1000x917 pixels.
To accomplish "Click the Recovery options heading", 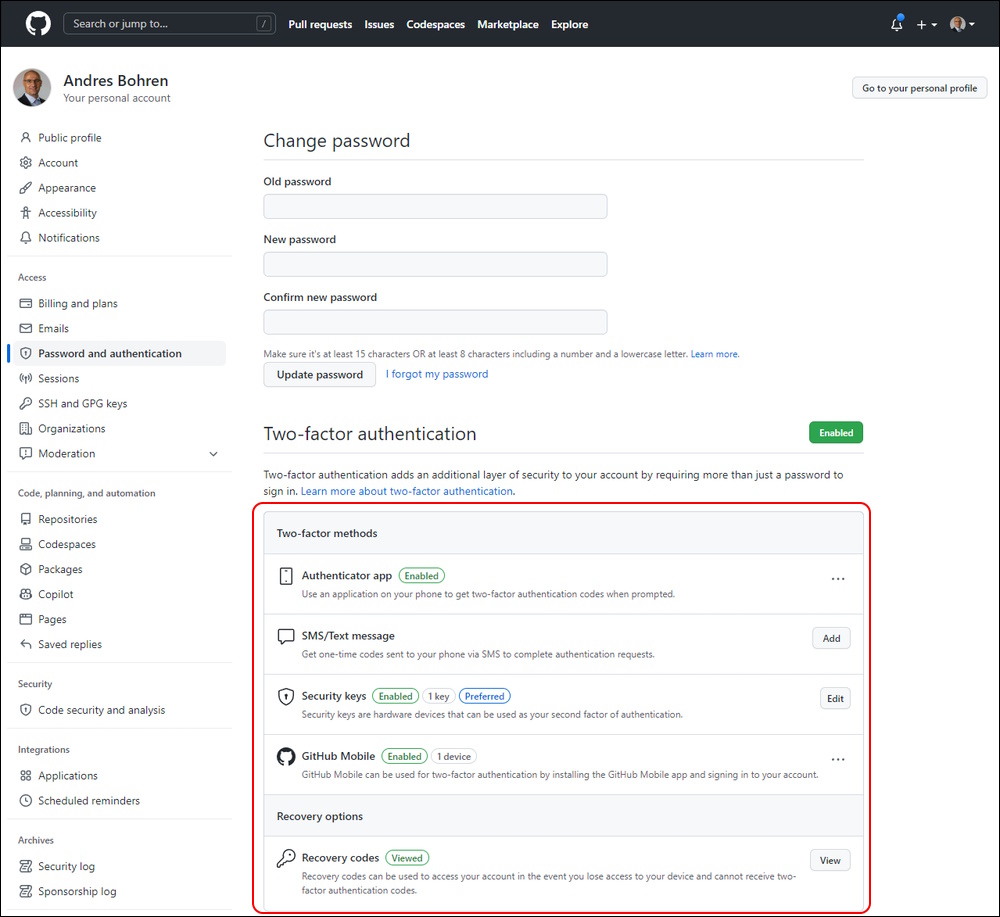I will coord(320,816).
